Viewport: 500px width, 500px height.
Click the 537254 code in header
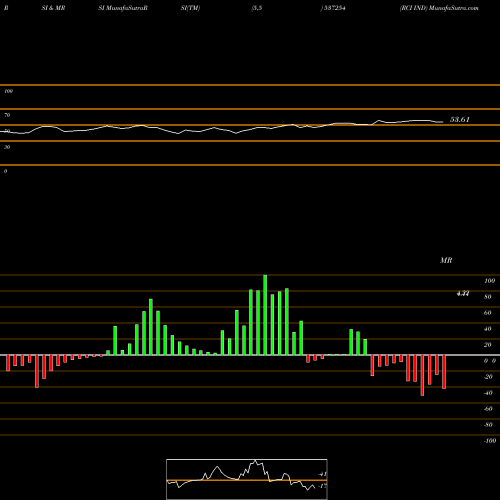pos(334,8)
